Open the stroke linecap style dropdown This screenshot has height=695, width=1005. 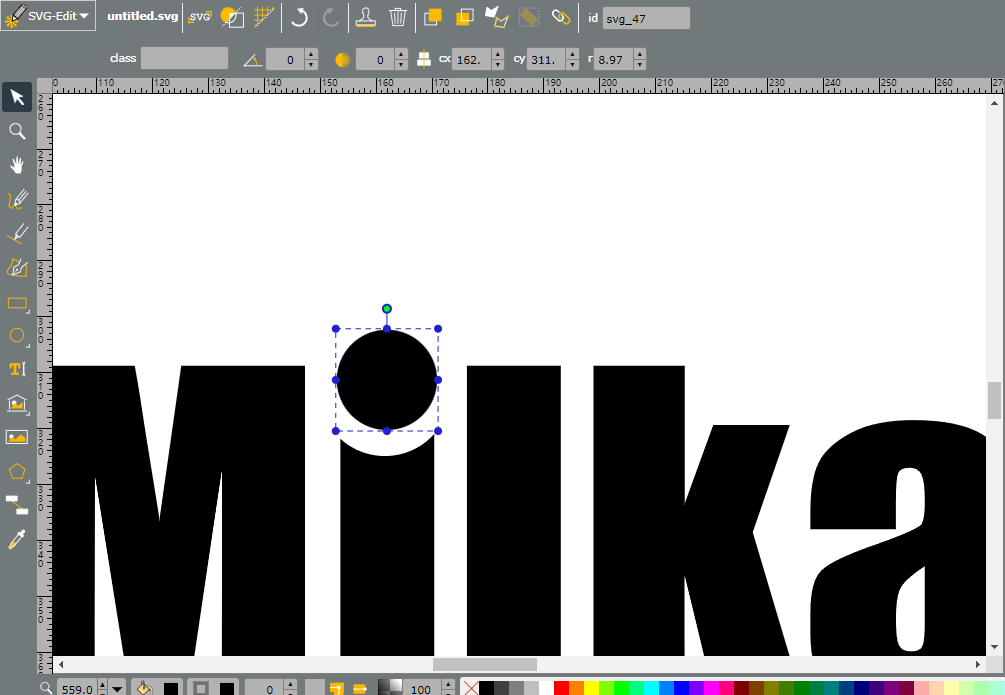pos(360,689)
